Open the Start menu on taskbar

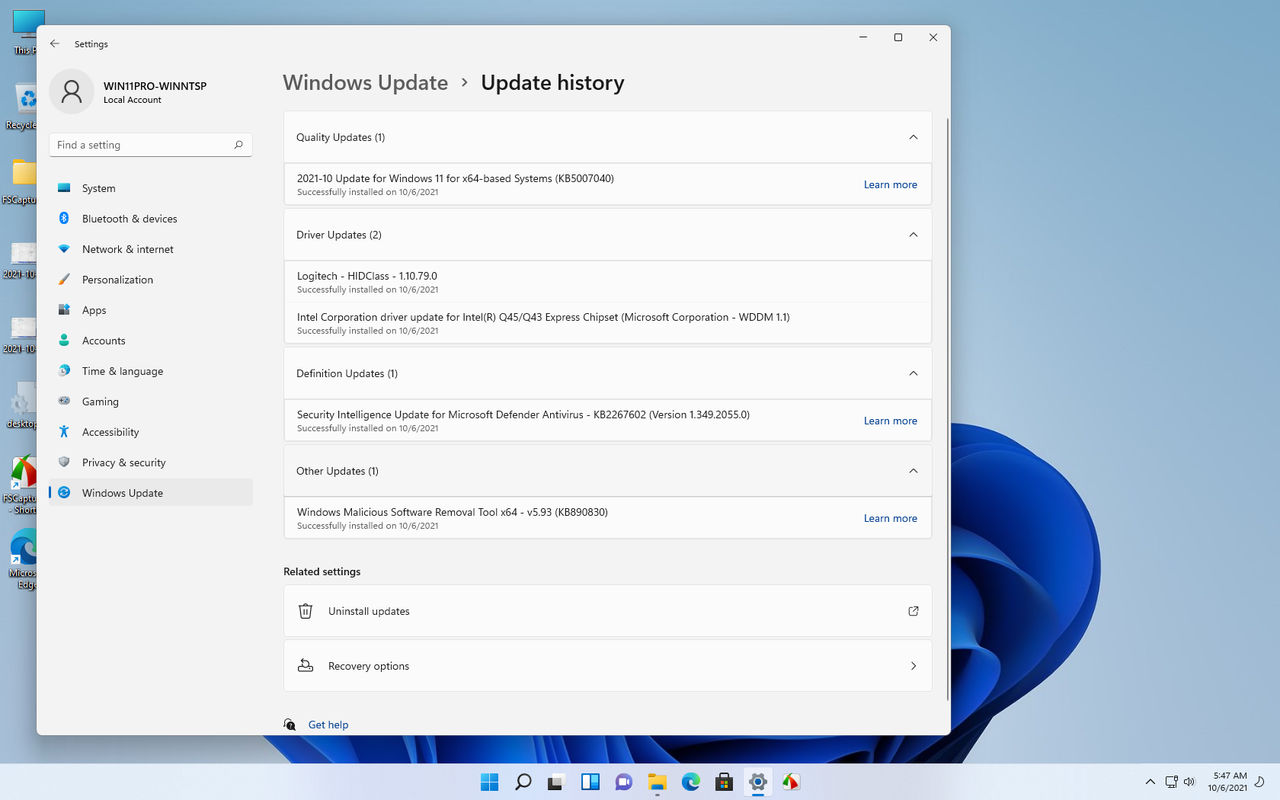tap(490, 782)
